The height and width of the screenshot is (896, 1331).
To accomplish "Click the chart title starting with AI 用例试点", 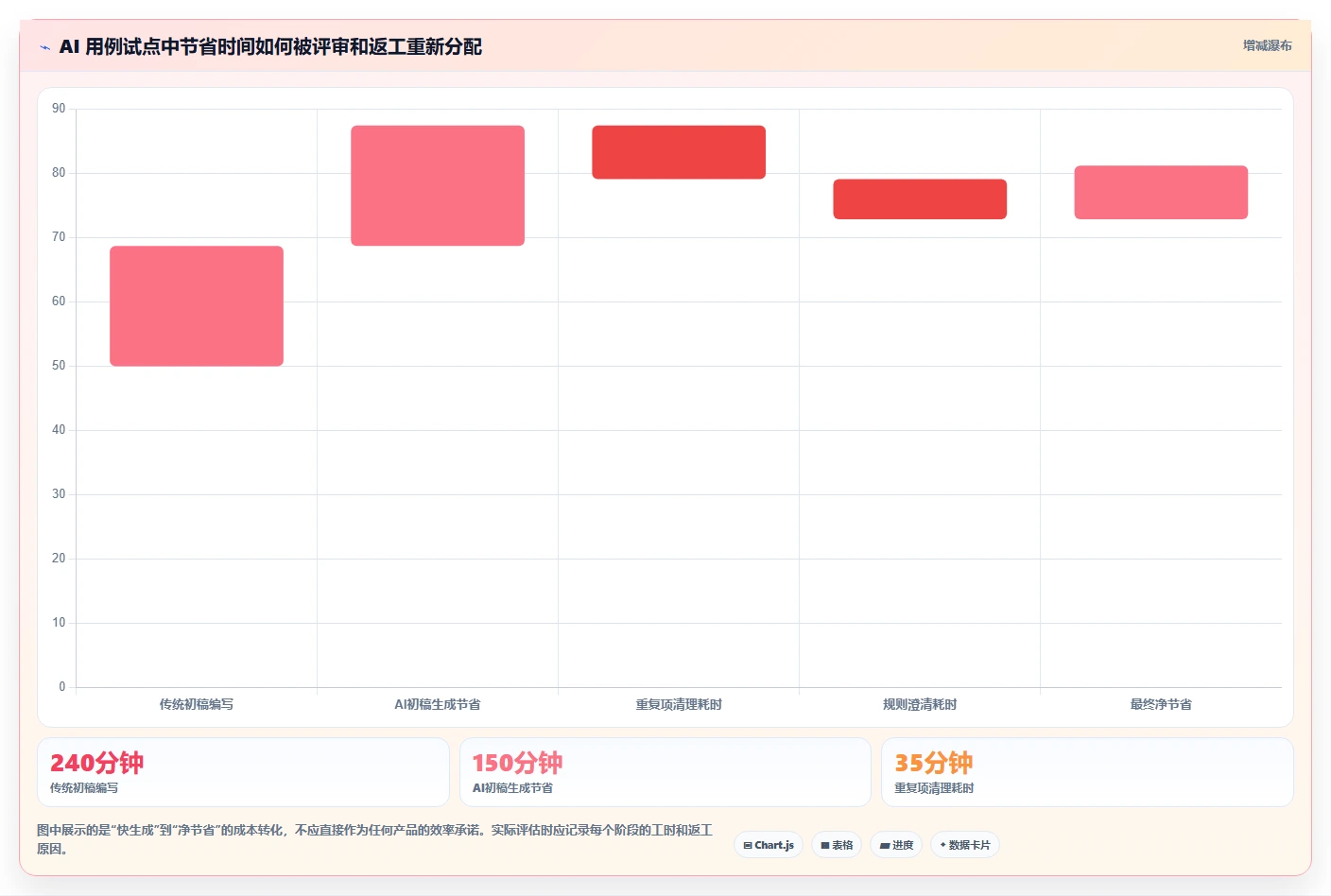I will click(x=270, y=46).
